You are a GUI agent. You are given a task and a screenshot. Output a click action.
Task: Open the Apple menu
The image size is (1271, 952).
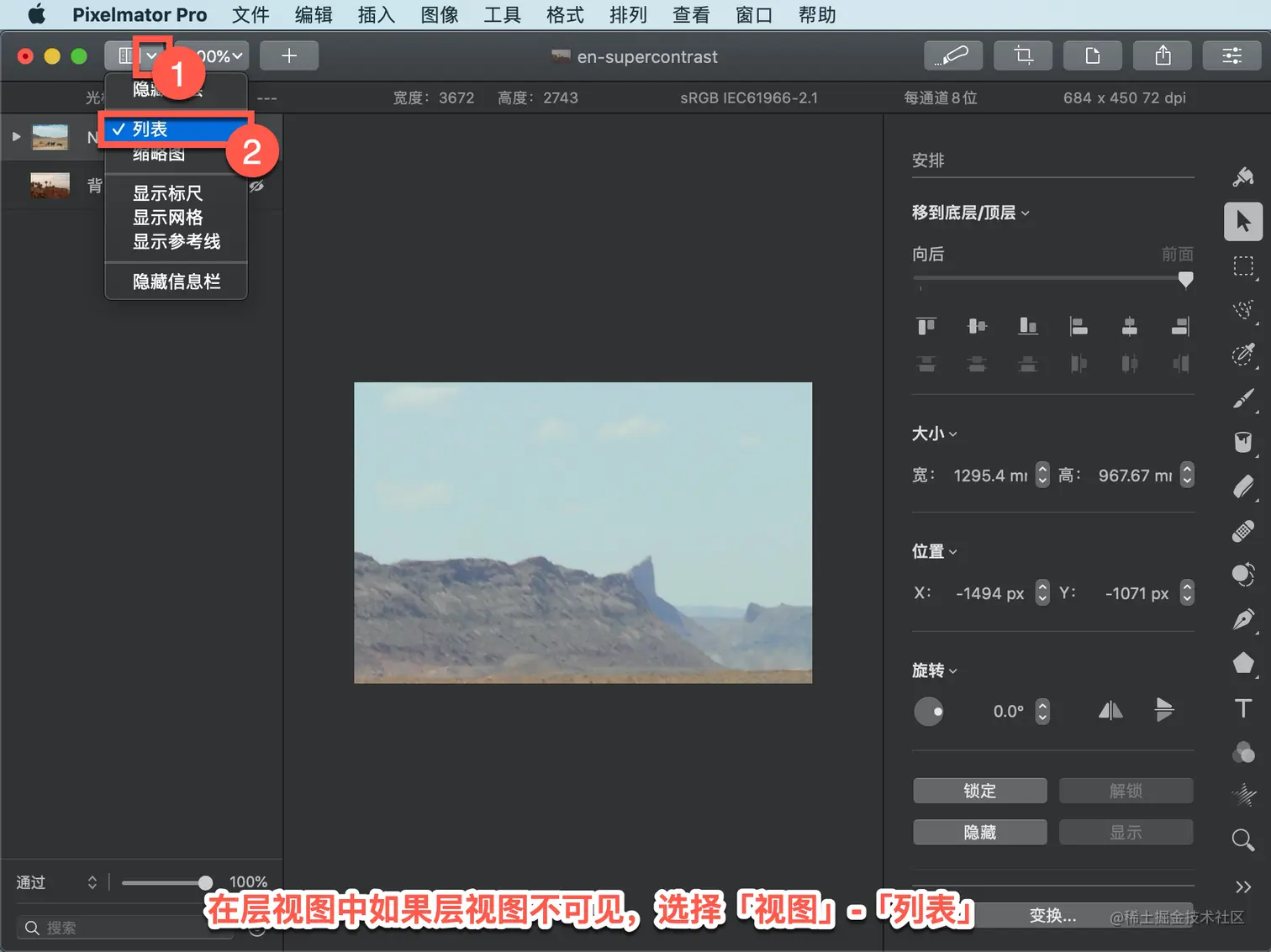(37, 14)
